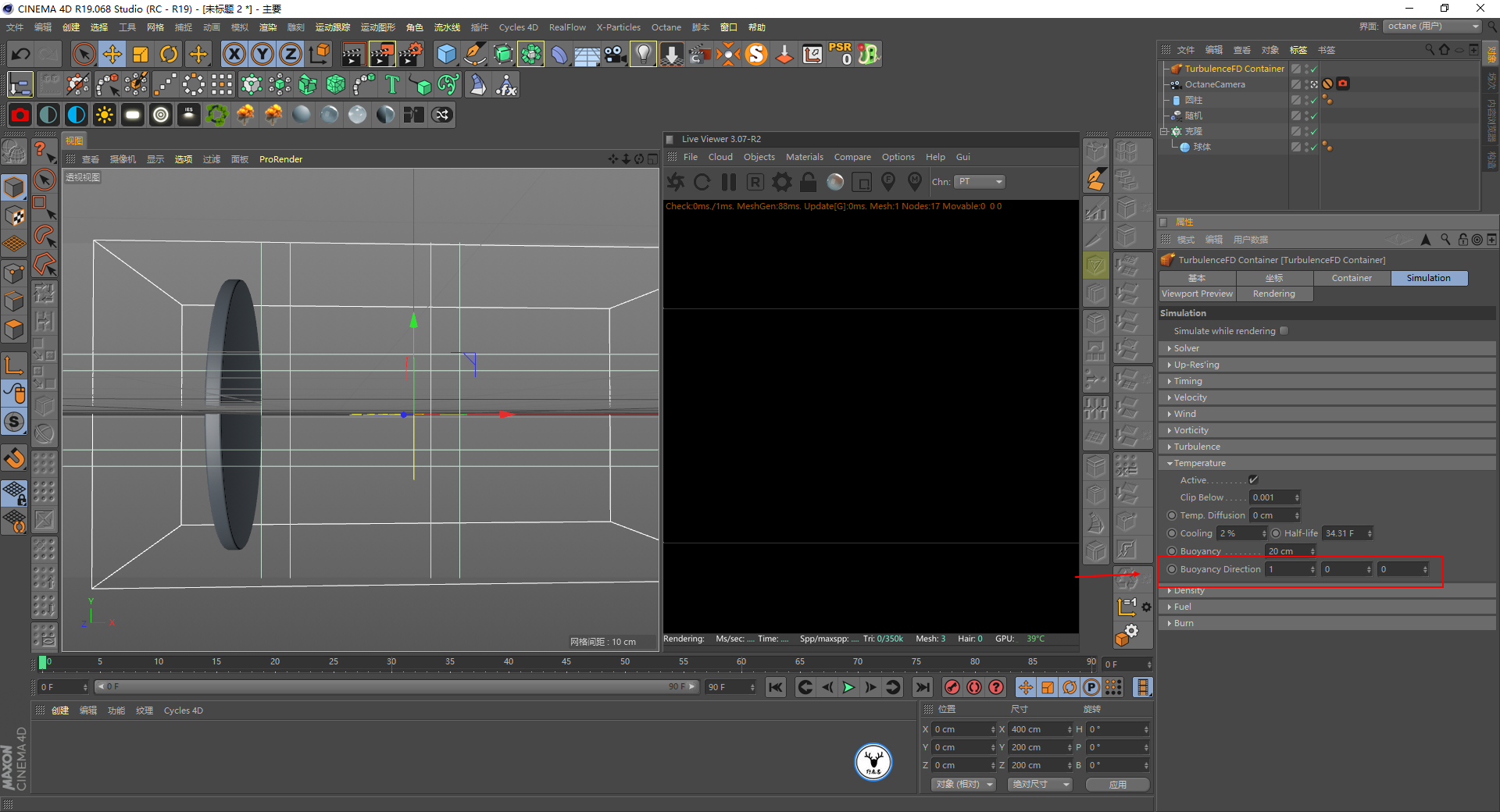Toggle Temperature Active checkbox
Screen dimensions: 1500x812
coord(1253,480)
